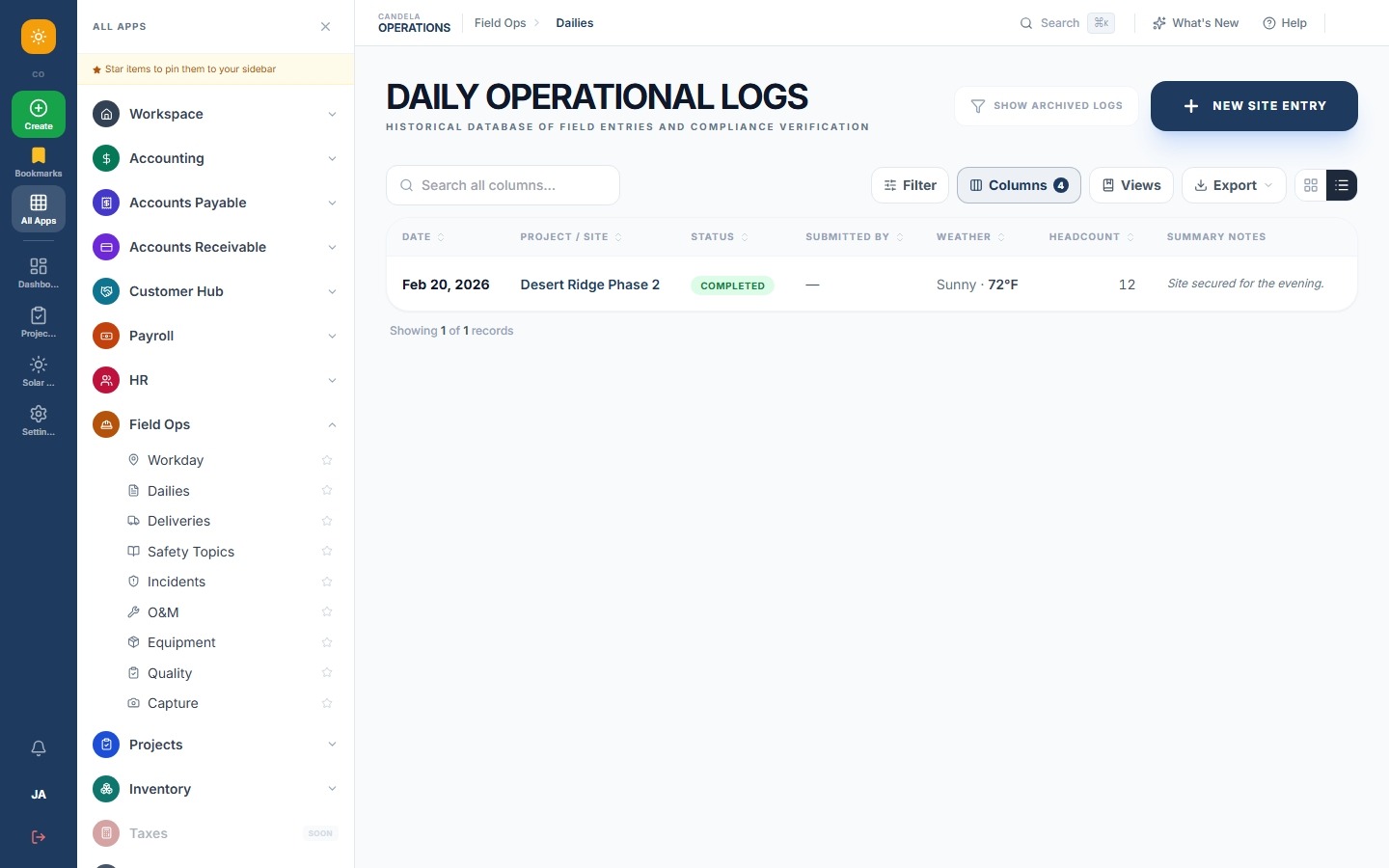Screen dimensions: 1389x868
Task: Click the Accounts Receivable app icon
Action: 106,247
